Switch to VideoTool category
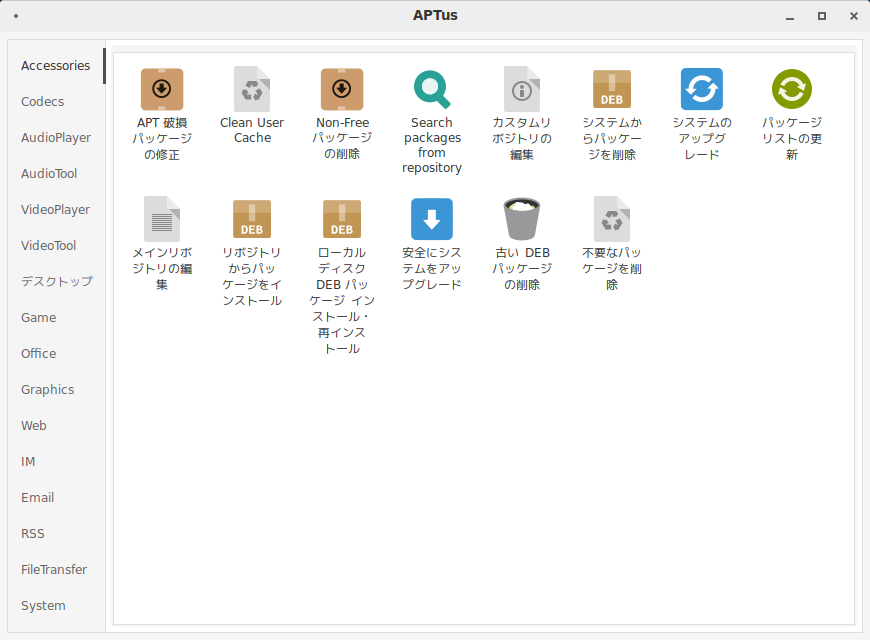 [55, 245]
